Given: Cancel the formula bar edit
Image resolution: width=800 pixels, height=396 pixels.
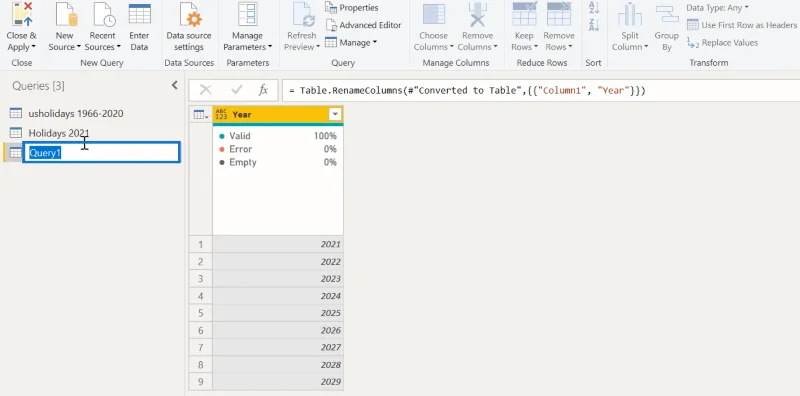Looking at the screenshot, I should point(206,90).
